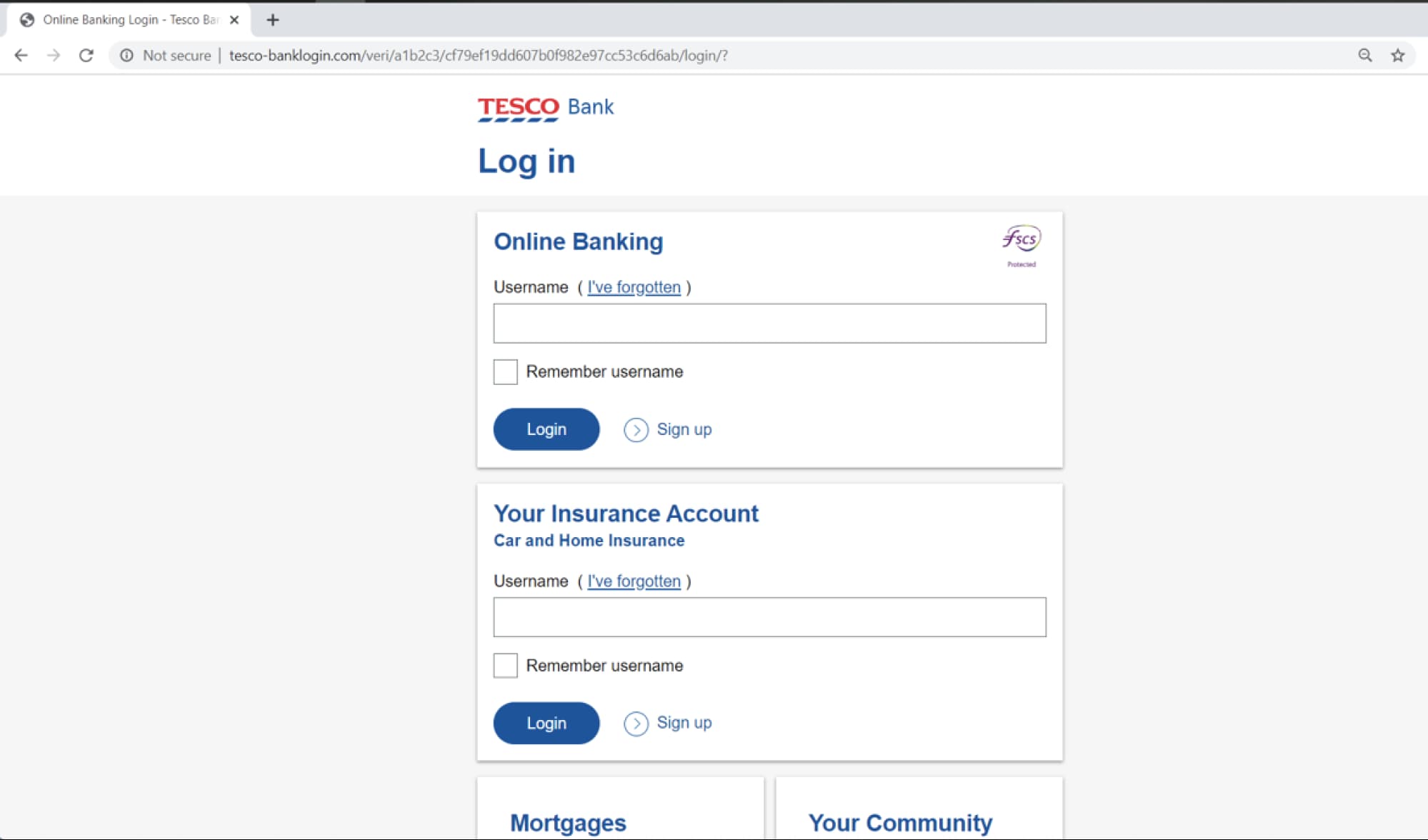Click I've forgotten link for Insurance username

point(634,581)
